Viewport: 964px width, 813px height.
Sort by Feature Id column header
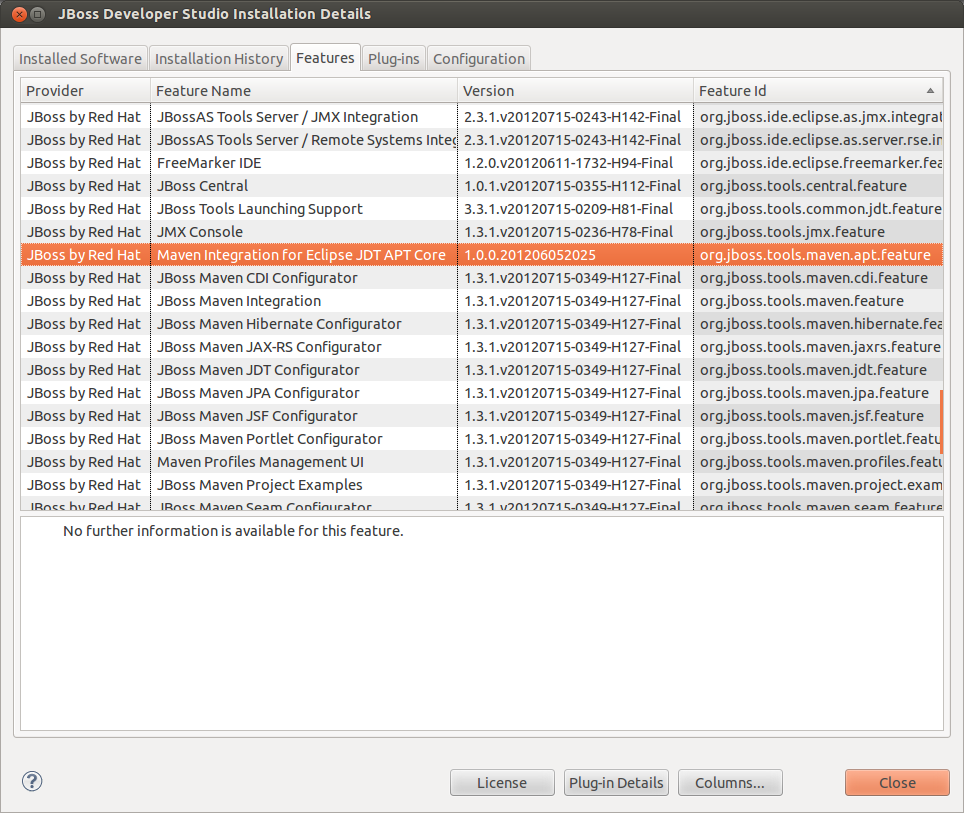tap(818, 90)
